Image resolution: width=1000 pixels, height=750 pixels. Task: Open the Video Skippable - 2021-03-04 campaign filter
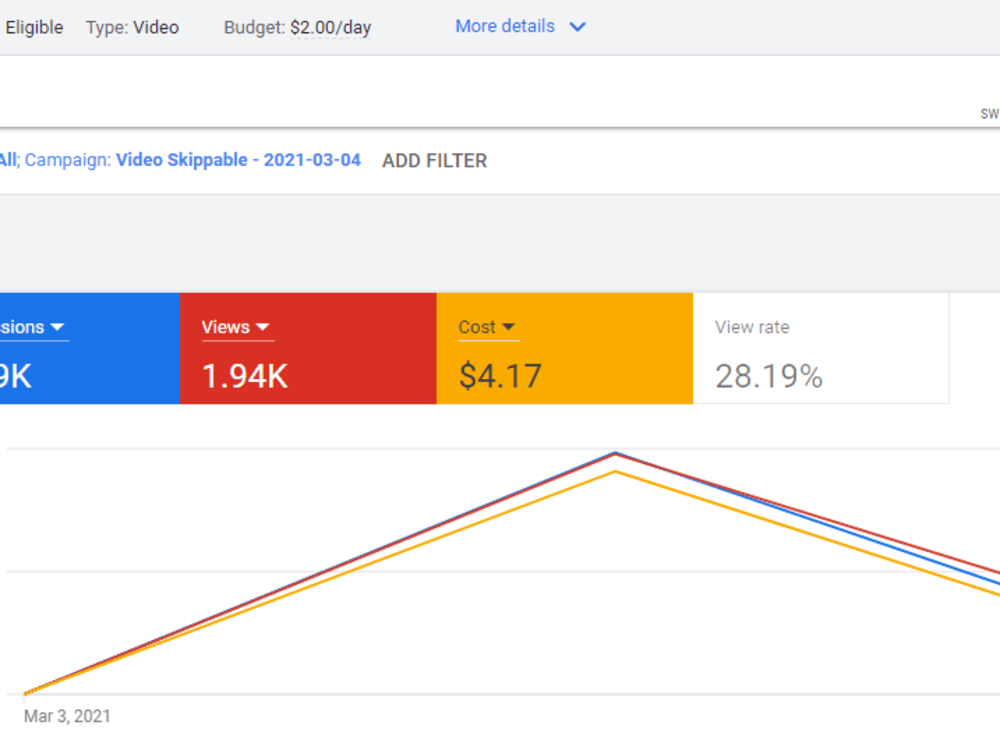pyautogui.click(x=238, y=159)
